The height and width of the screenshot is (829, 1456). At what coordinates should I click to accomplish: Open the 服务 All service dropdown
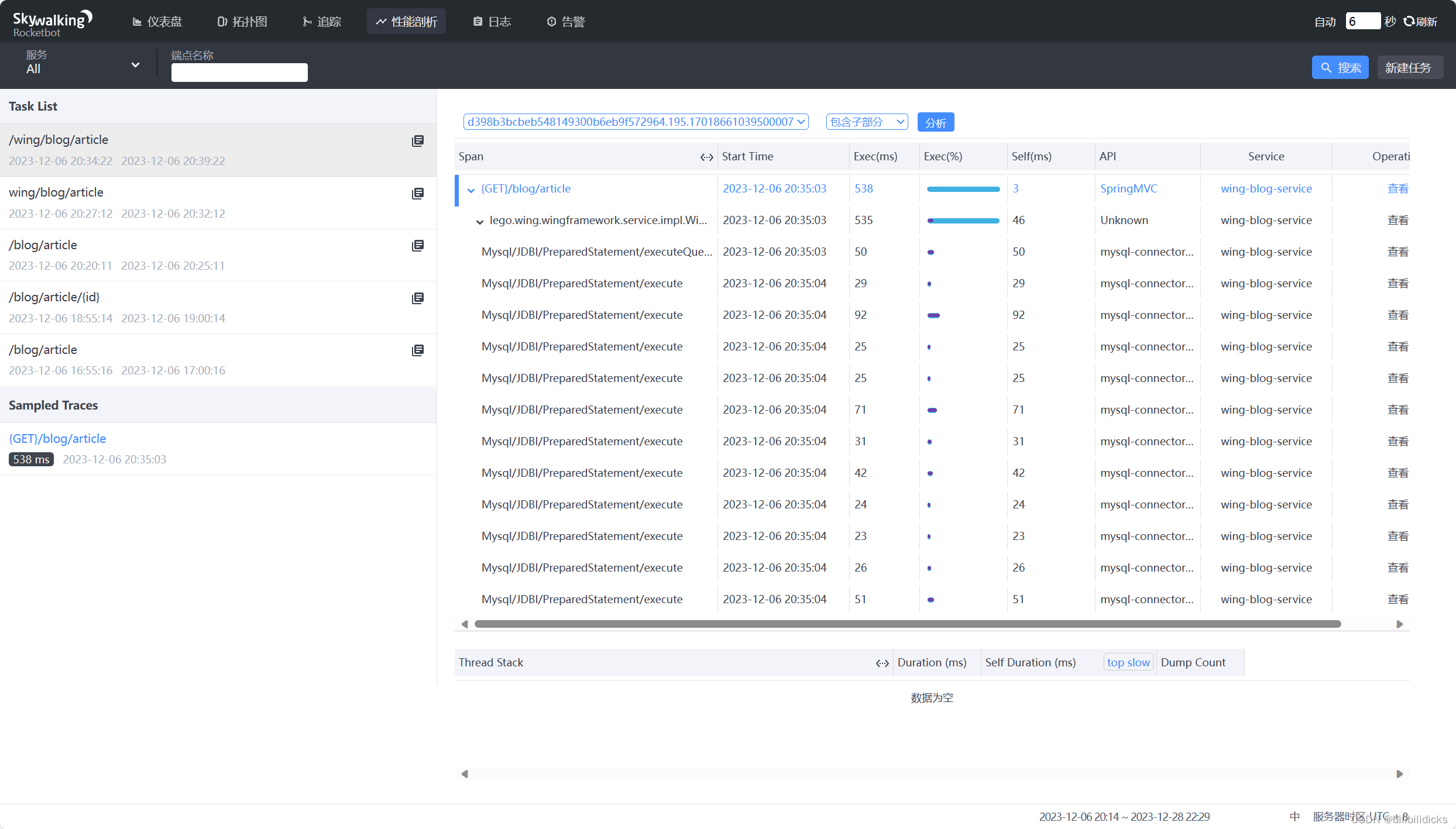[82, 64]
